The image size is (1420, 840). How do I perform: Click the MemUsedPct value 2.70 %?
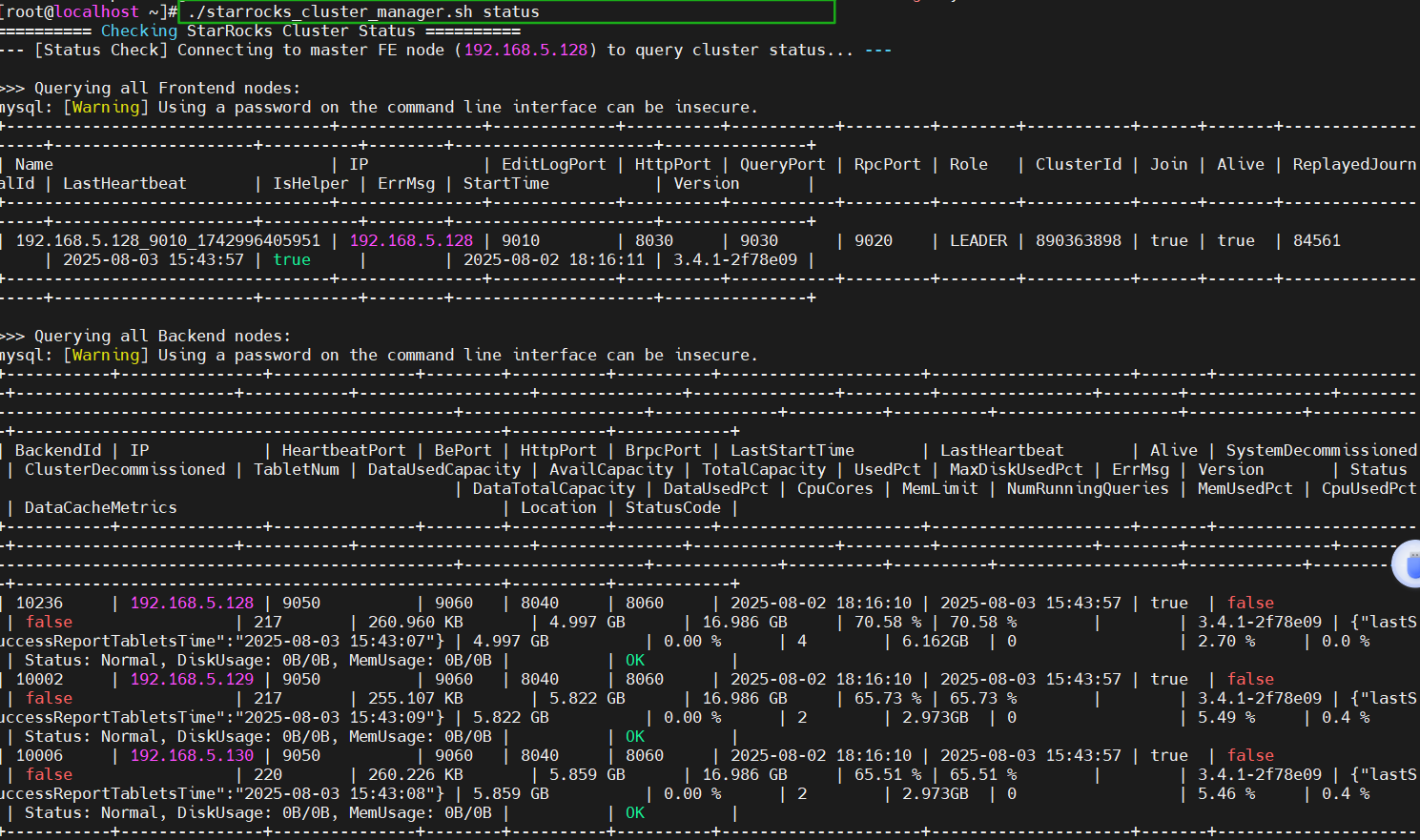pyautogui.click(x=1226, y=641)
